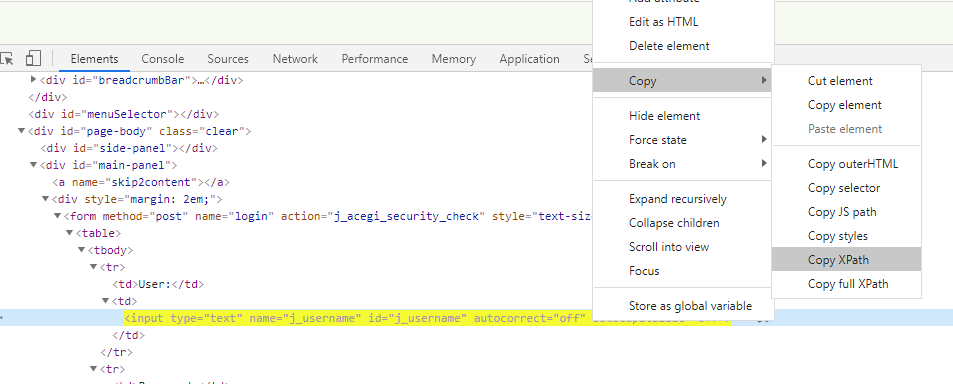Select Cut element in submenu
Viewport: 953px width, 384px height.
click(x=847, y=81)
